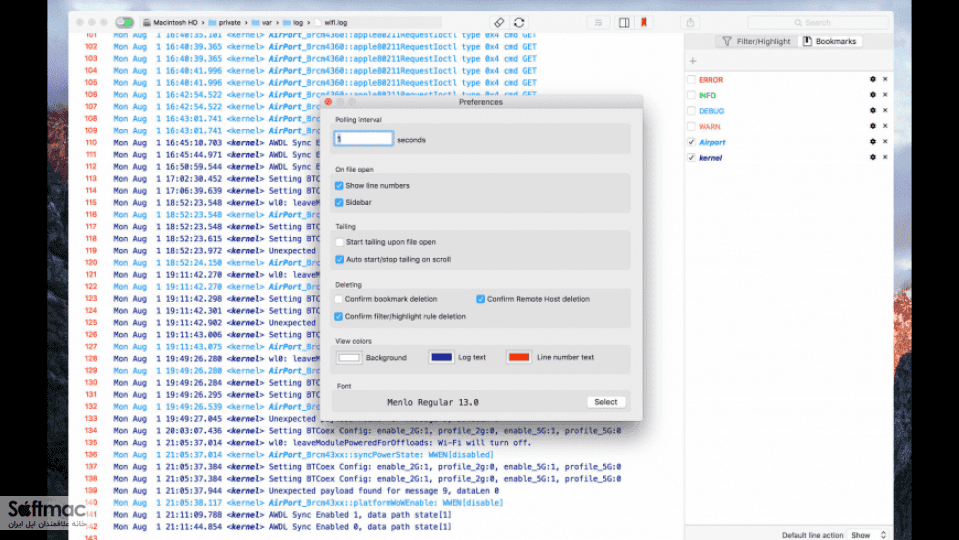The image size is (959, 540).
Task: Enable the DEBUG filter checkbox
Action: (691, 111)
